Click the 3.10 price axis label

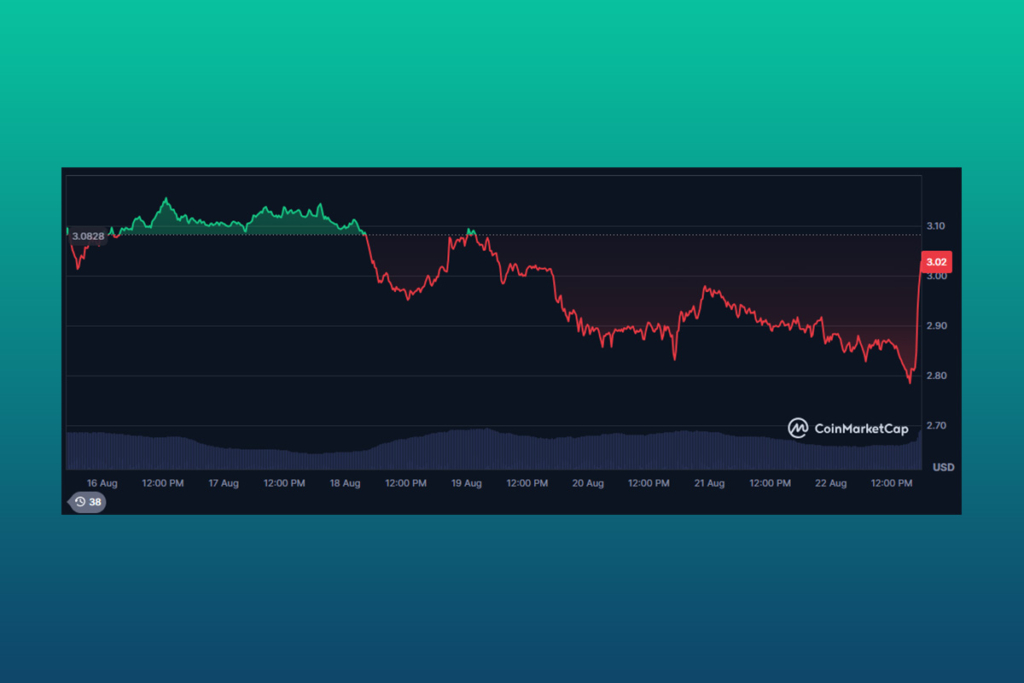point(937,226)
